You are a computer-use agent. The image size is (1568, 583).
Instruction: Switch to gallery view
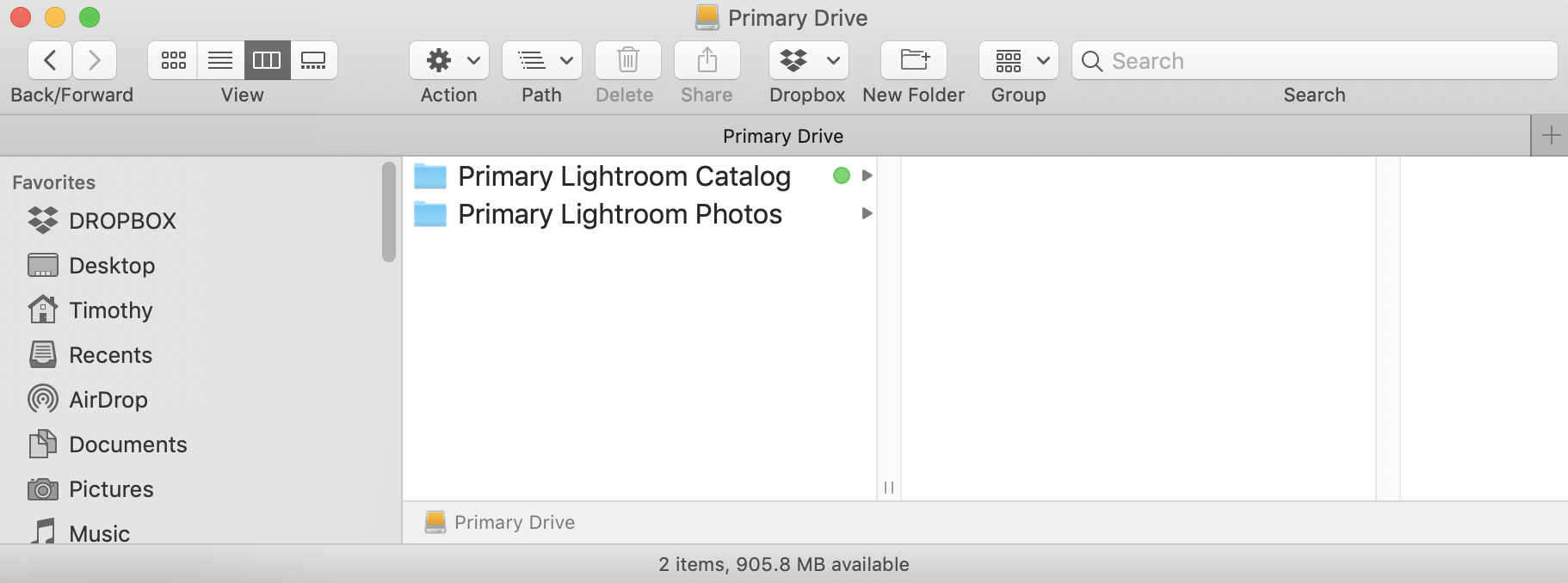point(313,60)
